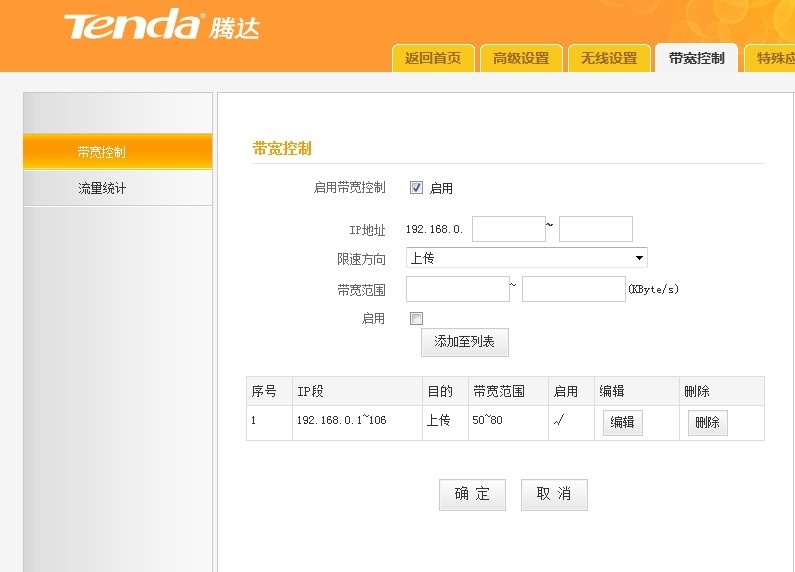Click the 带宽范围 column header

tap(508, 391)
